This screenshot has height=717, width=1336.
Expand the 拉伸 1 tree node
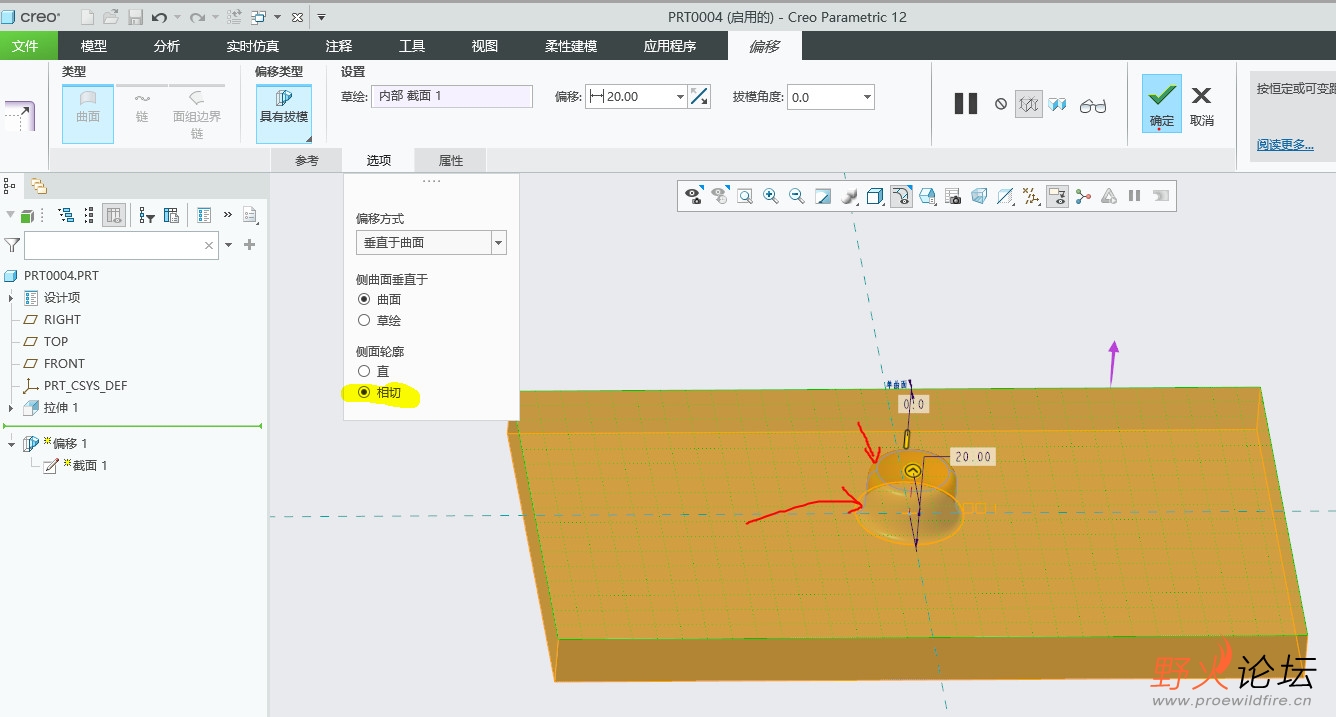[x=11, y=408]
